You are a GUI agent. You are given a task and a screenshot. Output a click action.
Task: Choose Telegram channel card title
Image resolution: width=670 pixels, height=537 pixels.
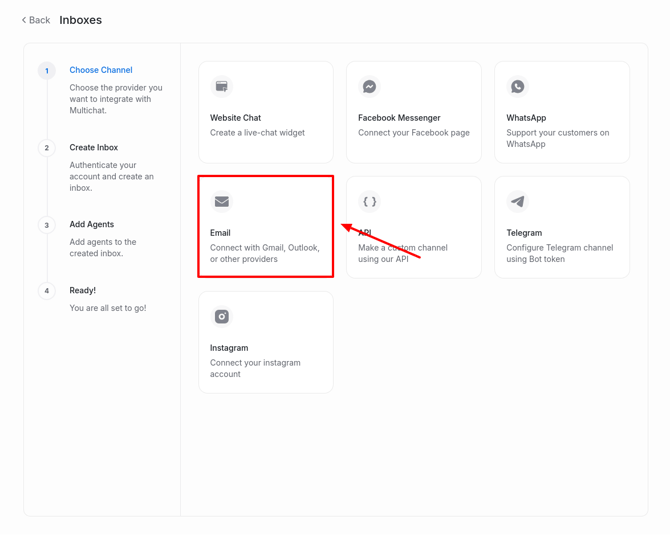[x=524, y=233]
